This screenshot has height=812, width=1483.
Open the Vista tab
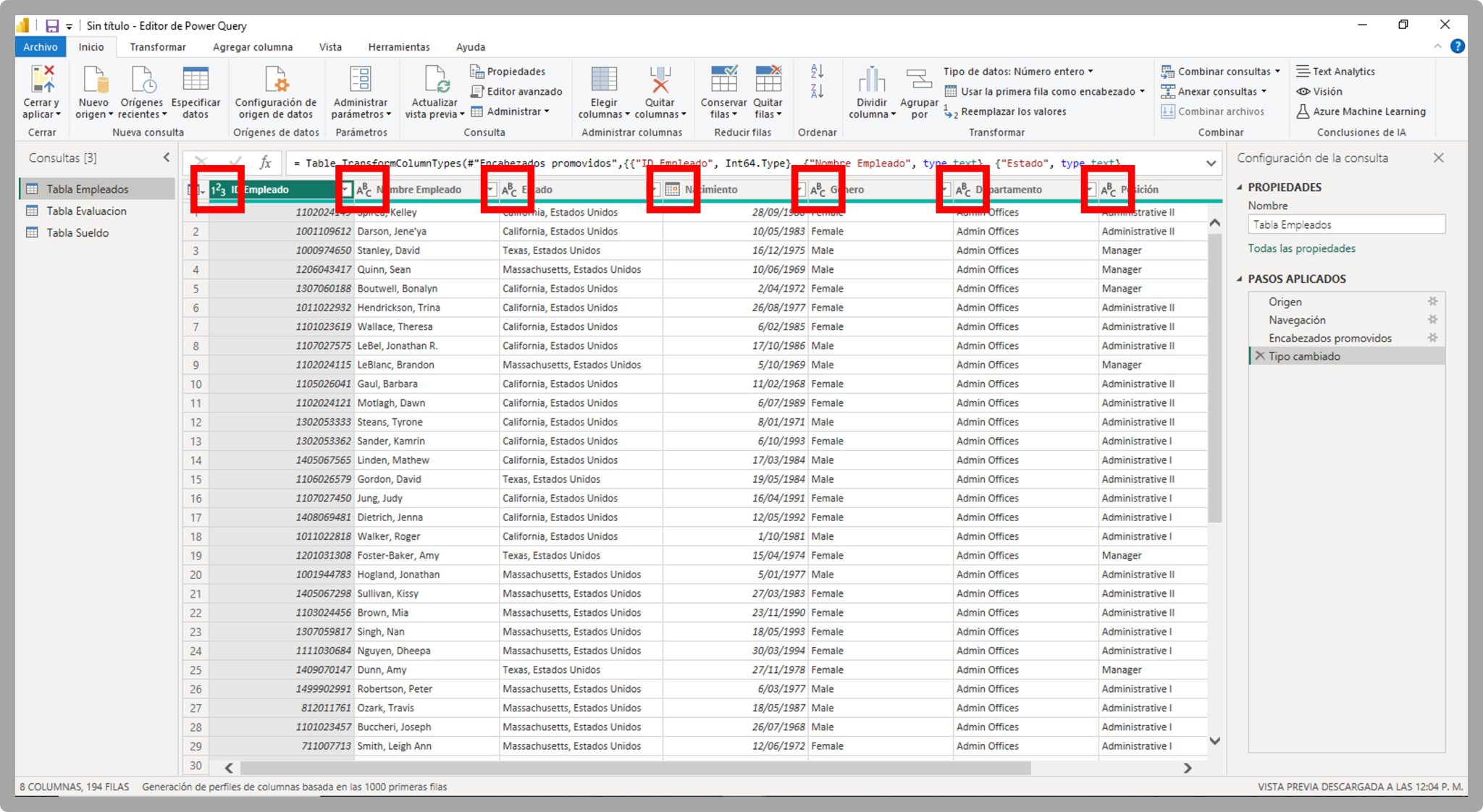[x=330, y=47]
